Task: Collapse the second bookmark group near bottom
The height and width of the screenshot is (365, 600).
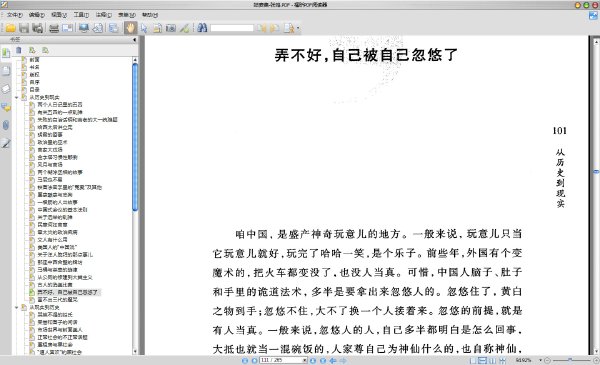Action: pos(16,307)
